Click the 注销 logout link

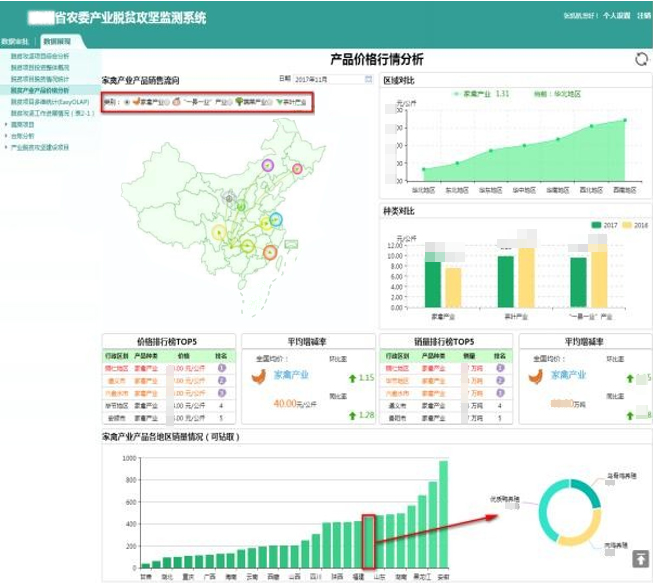(643, 16)
